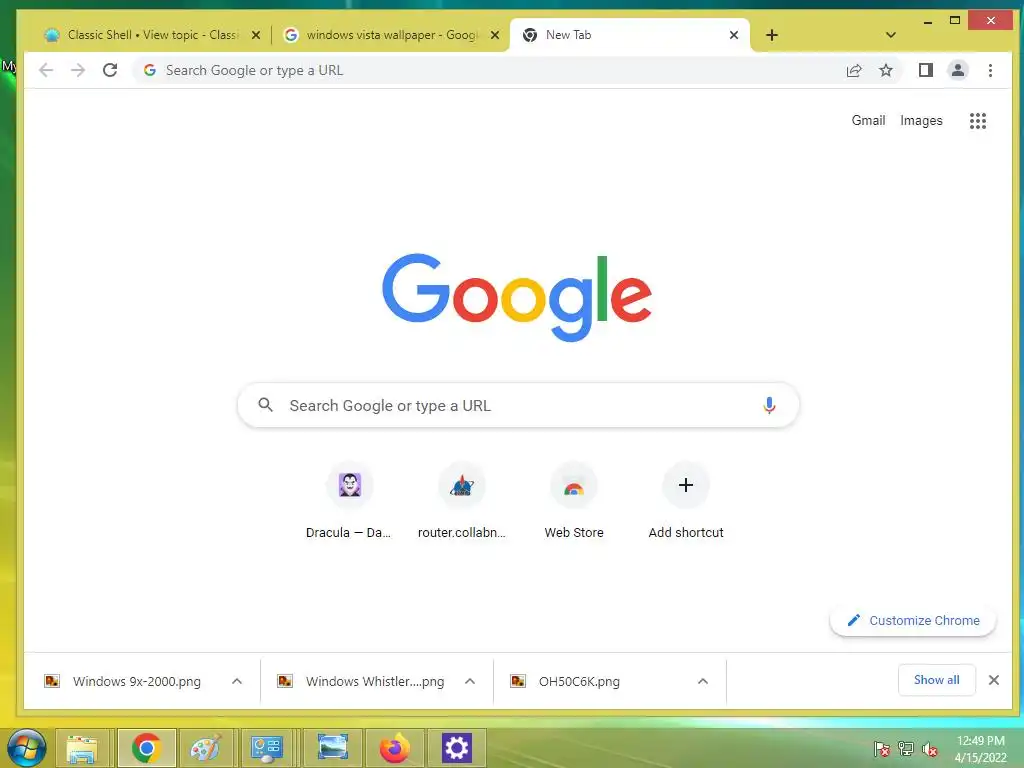Click the Google logo

(517, 297)
